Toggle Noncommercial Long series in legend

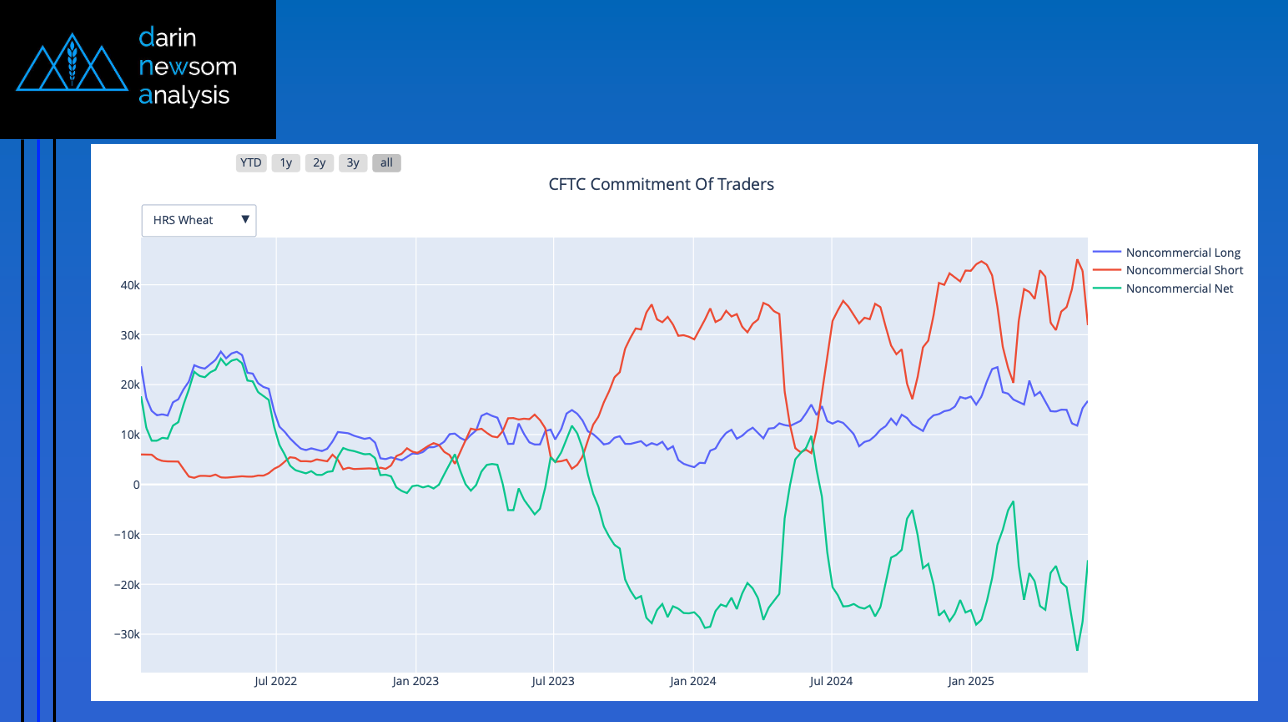click(x=1183, y=252)
